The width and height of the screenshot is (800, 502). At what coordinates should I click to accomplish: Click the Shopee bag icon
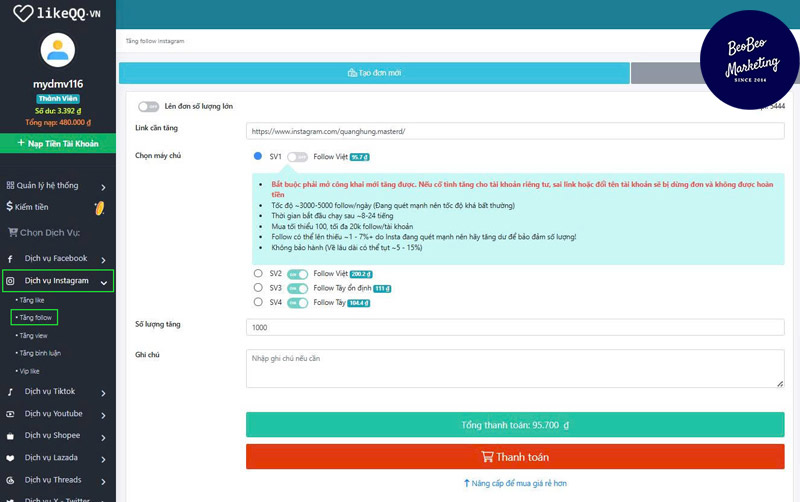coord(10,436)
